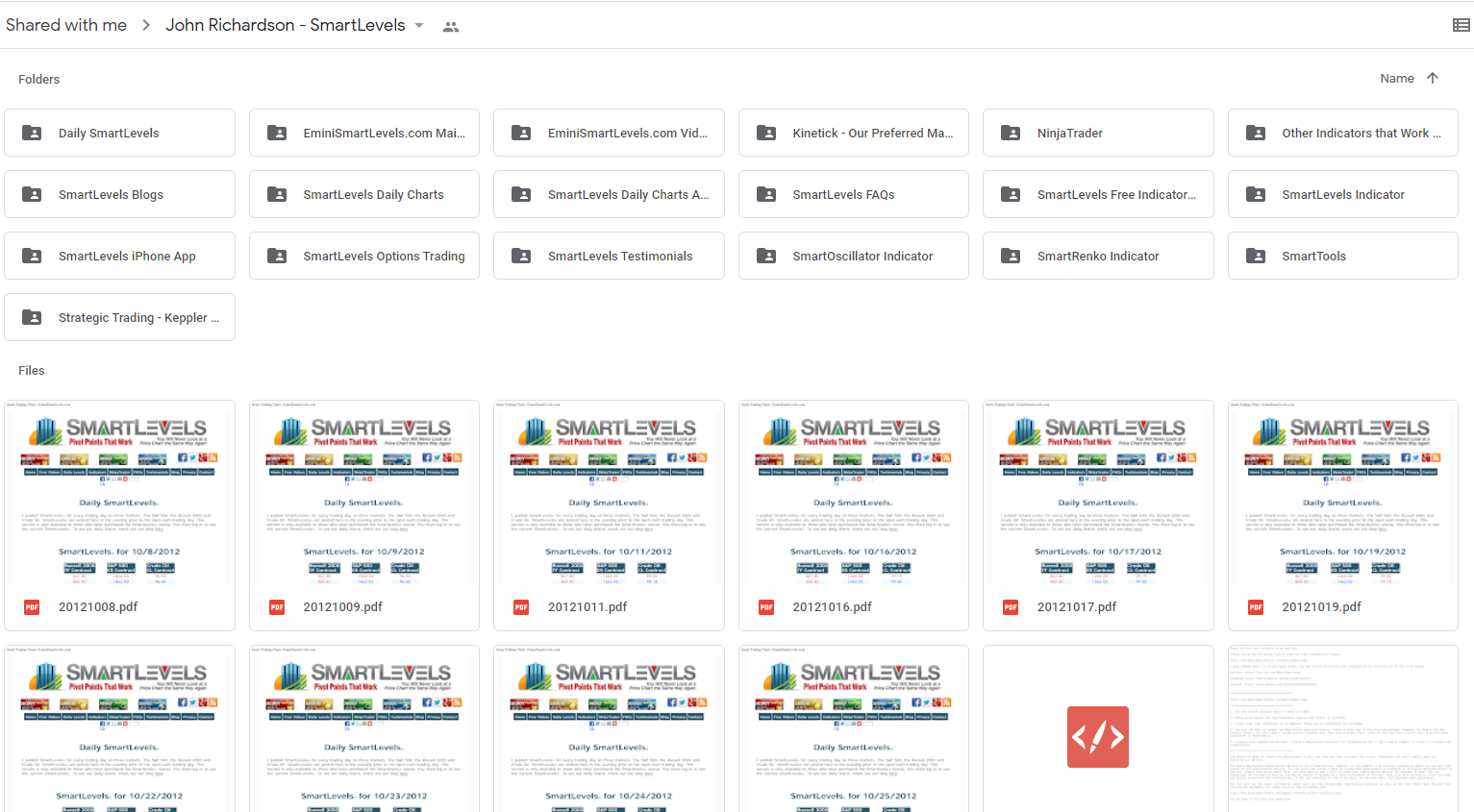The width and height of the screenshot is (1474, 812).
Task: Click the 20121019.pdf file name
Action: [x=1322, y=607]
